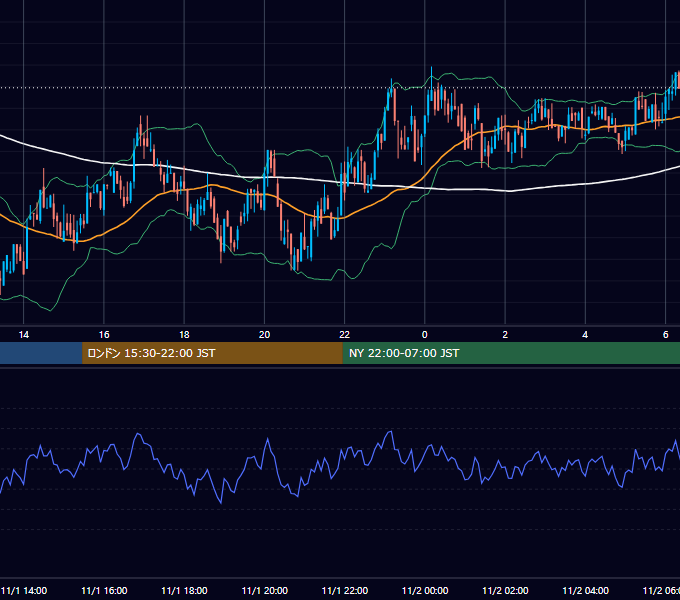The image size is (680, 600).
Task: Click the 0 hour label on price chart axis
Action: [x=425, y=335]
